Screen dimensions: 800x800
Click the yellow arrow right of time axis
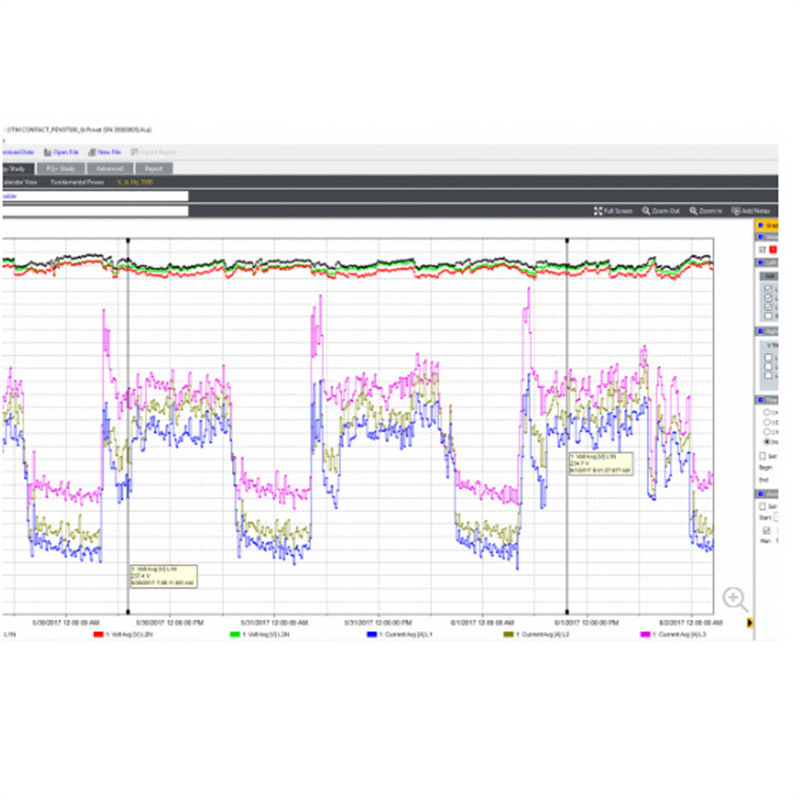click(x=749, y=622)
